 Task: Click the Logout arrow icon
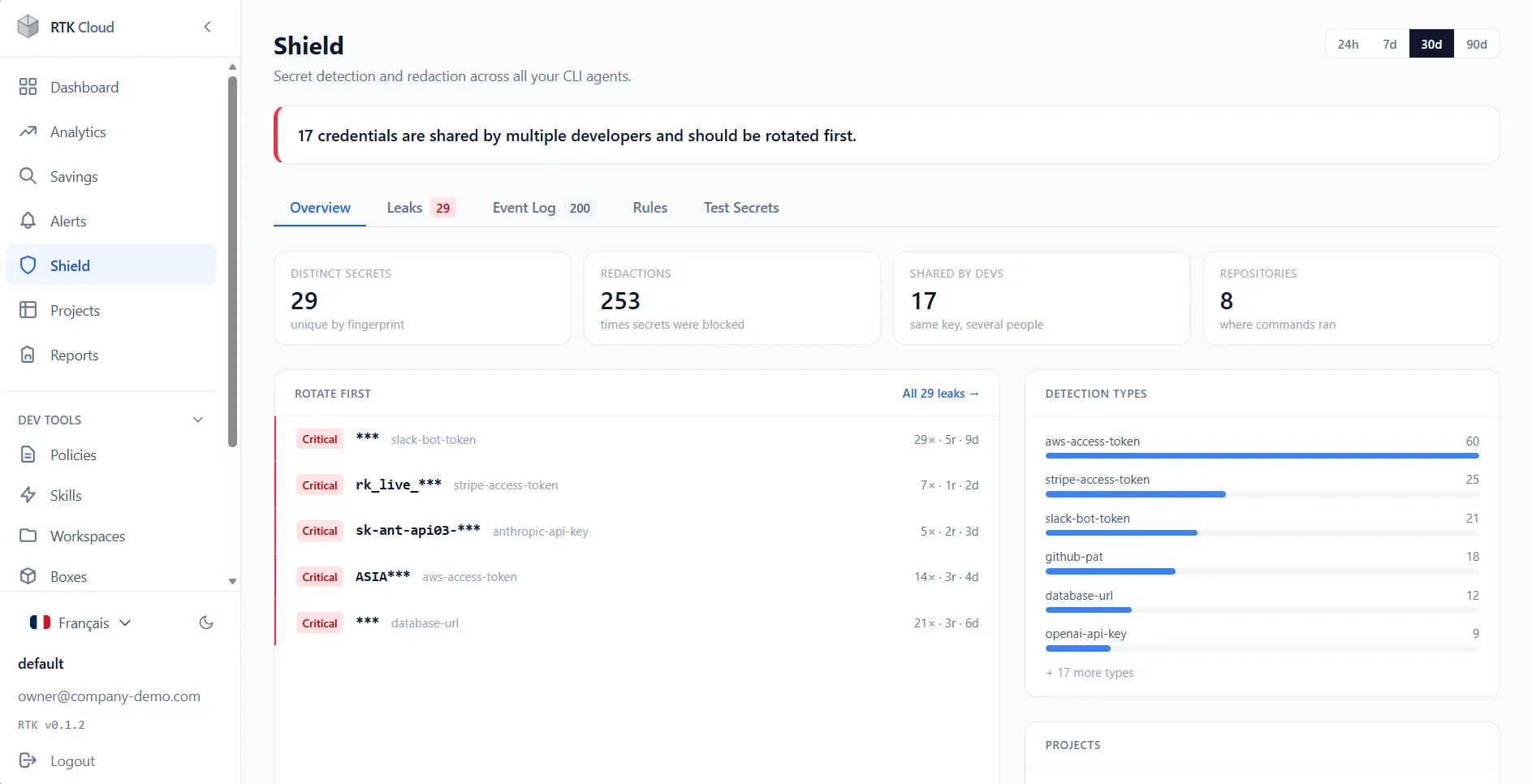pos(28,760)
